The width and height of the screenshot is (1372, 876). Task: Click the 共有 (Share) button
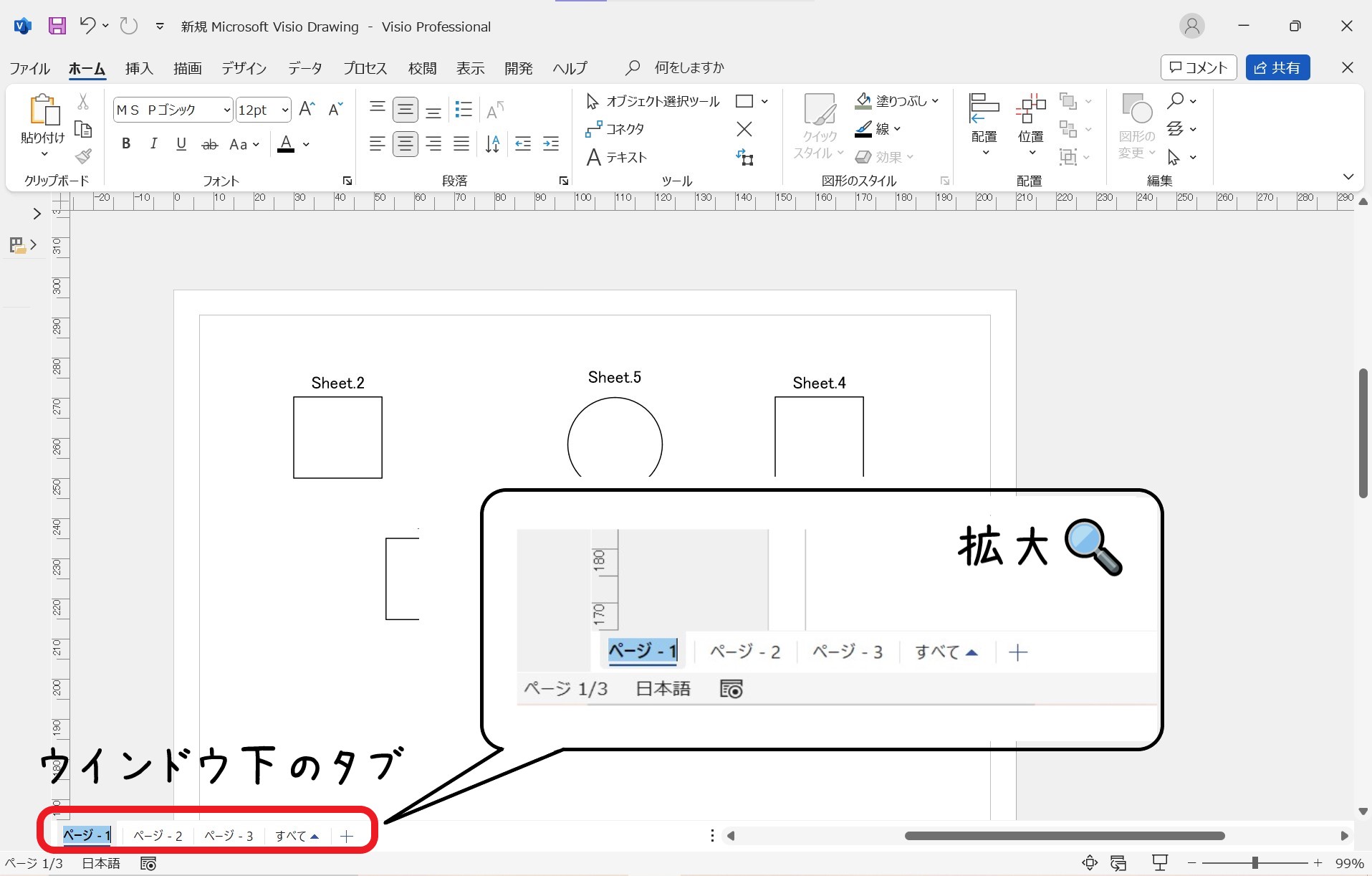(x=1277, y=67)
